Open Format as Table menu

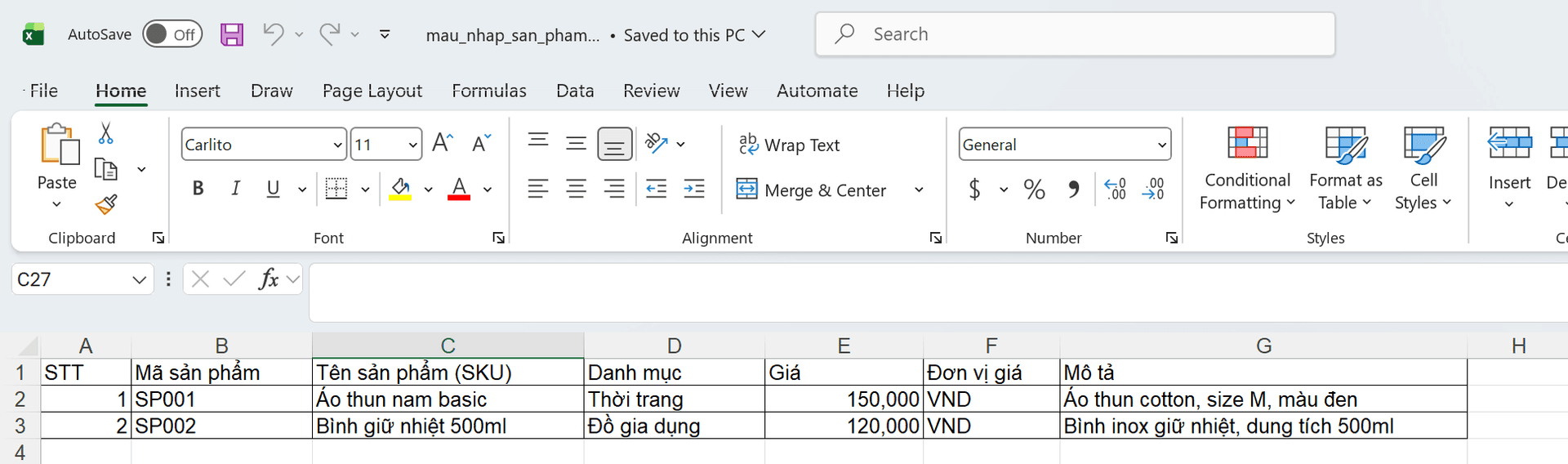tap(1345, 169)
